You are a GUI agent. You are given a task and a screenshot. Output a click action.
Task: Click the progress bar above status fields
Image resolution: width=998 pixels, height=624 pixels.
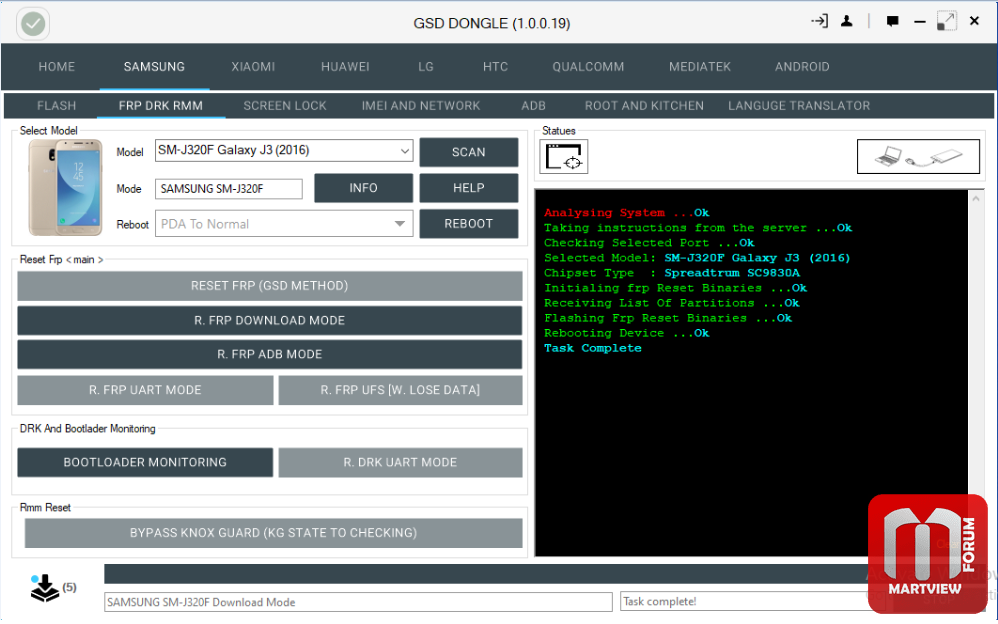click(x=487, y=574)
